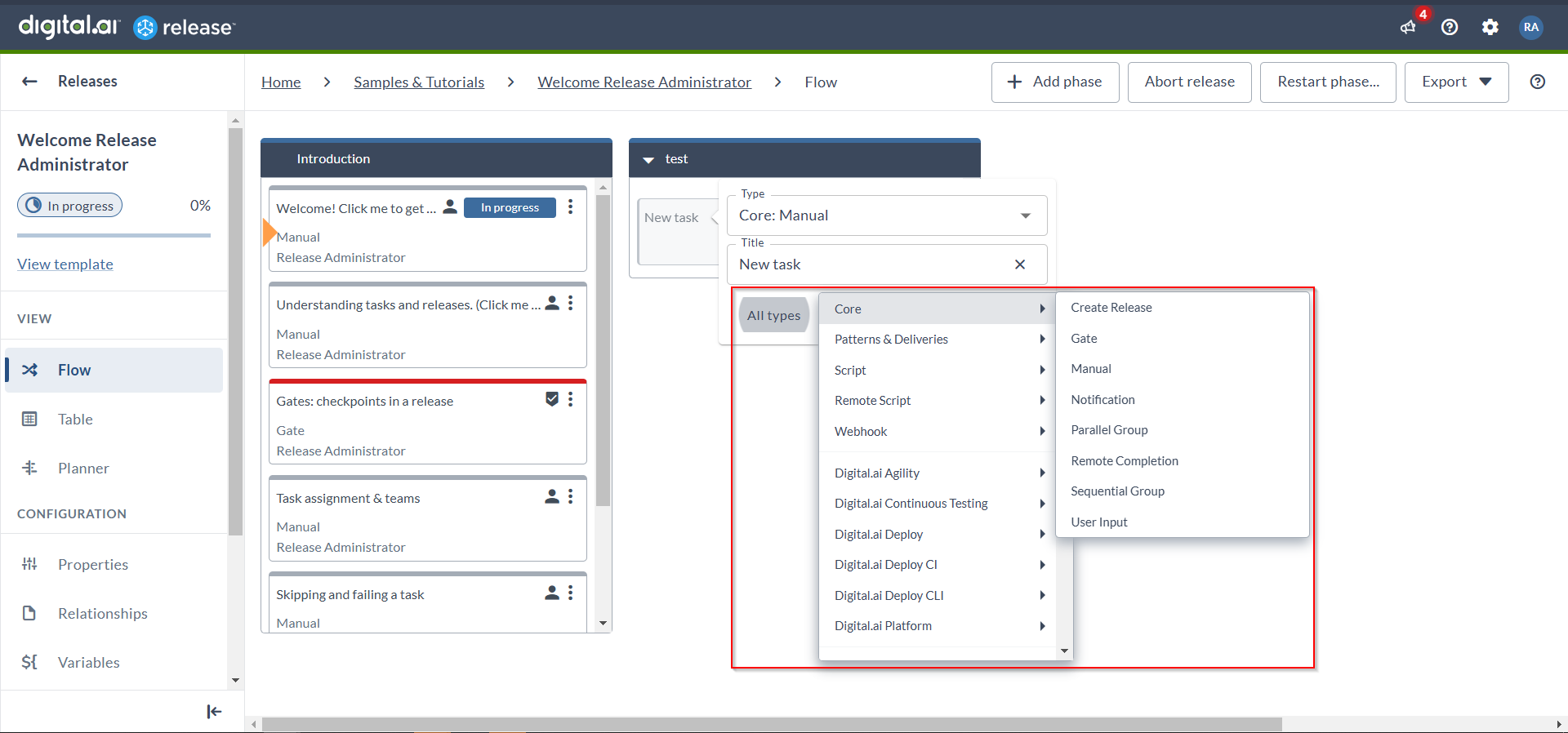
Task: Click the gate shield icon on Gates task
Action: 552,399
